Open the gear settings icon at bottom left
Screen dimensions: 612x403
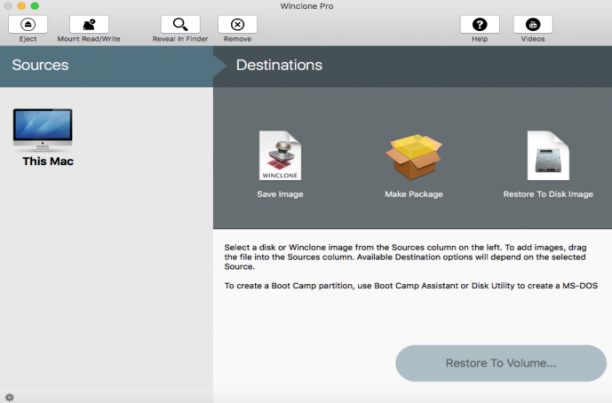[9, 397]
